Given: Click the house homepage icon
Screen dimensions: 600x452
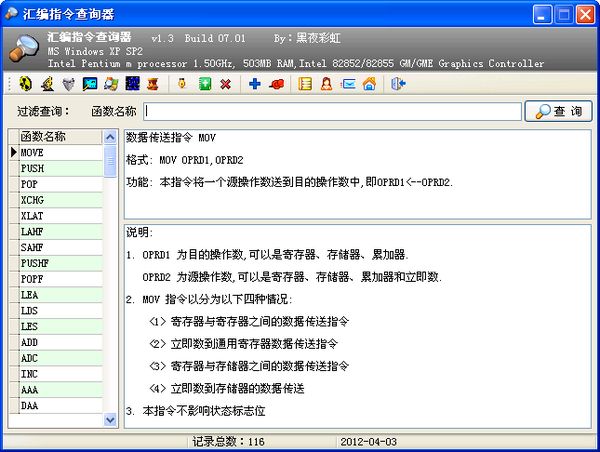Looking at the screenshot, I should pos(370,83).
